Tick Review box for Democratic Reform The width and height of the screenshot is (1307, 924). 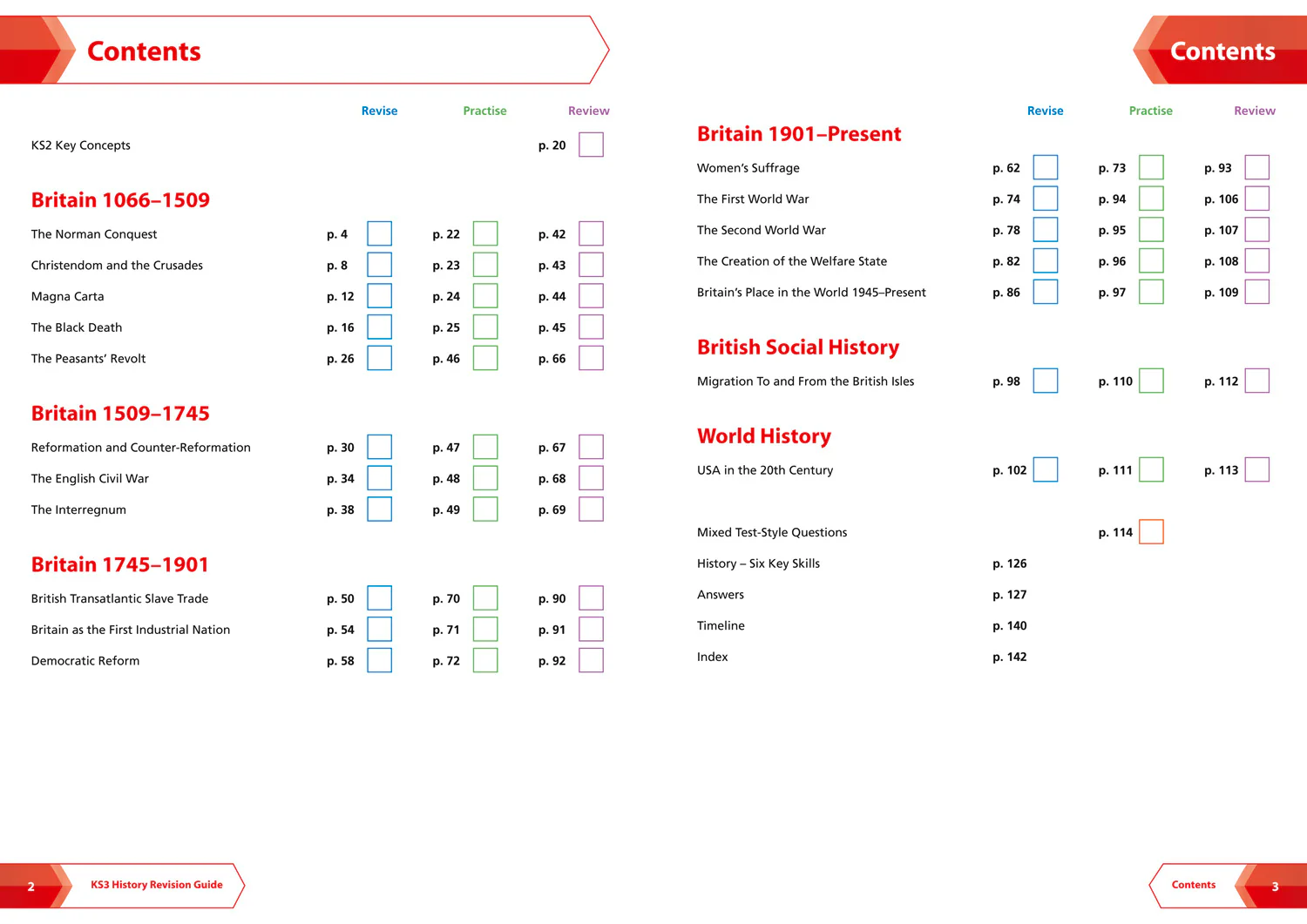[591, 660]
